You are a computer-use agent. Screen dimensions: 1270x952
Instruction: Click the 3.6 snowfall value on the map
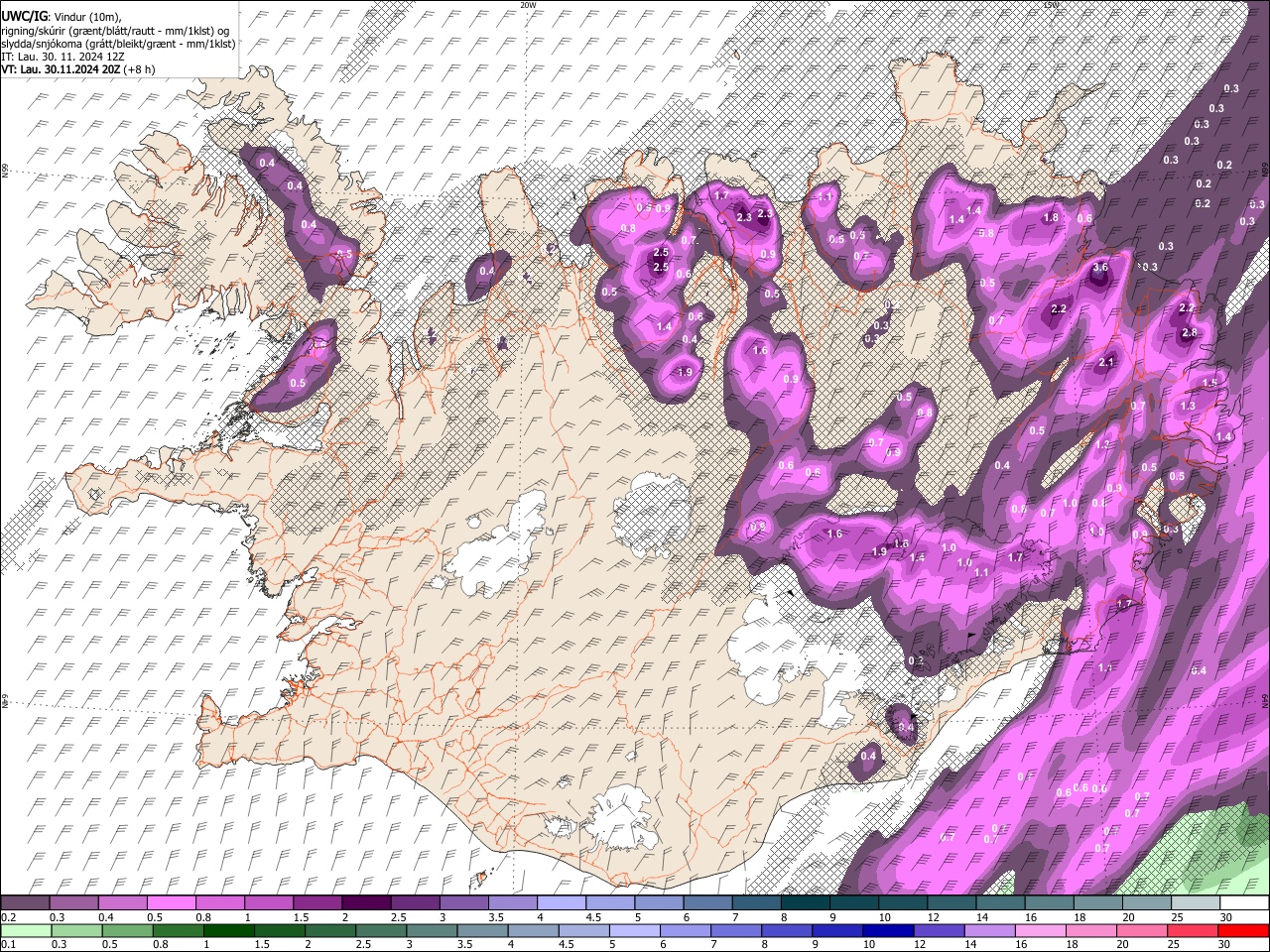[1100, 268]
